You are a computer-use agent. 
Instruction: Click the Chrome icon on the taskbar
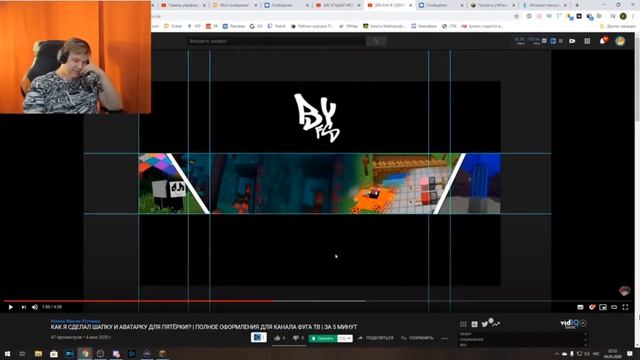(x=85, y=353)
